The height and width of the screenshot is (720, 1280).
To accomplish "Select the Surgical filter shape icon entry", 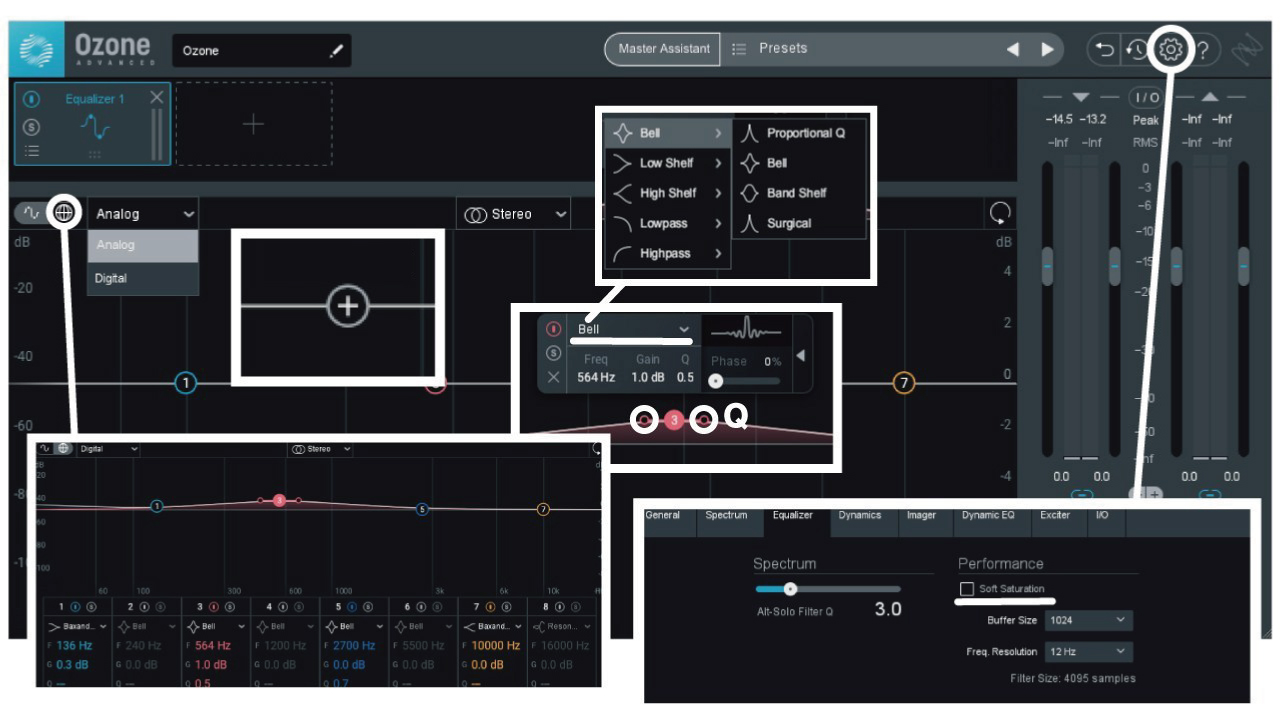I will point(749,223).
